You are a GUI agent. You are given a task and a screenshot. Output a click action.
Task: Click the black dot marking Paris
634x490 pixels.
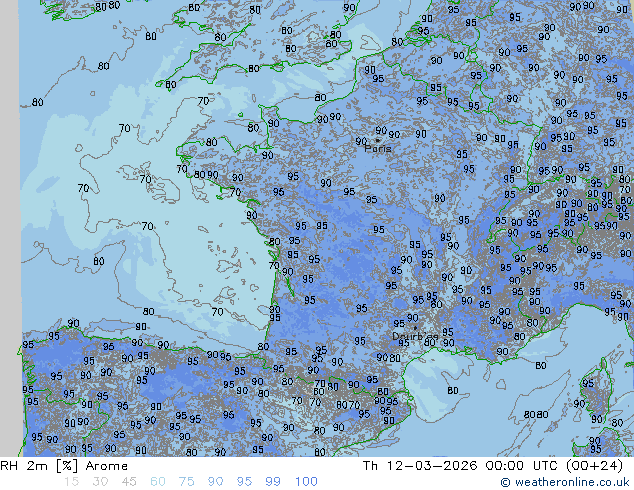377,140
